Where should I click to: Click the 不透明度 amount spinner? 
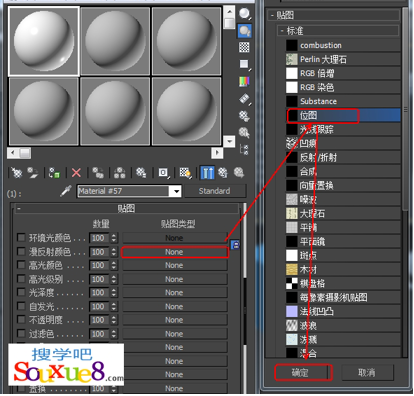[114, 320]
